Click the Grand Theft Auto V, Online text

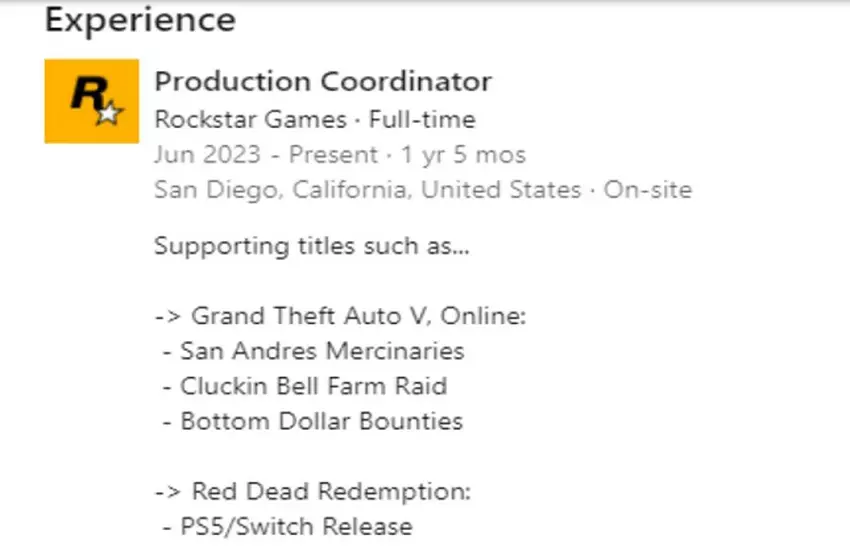click(x=359, y=316)
